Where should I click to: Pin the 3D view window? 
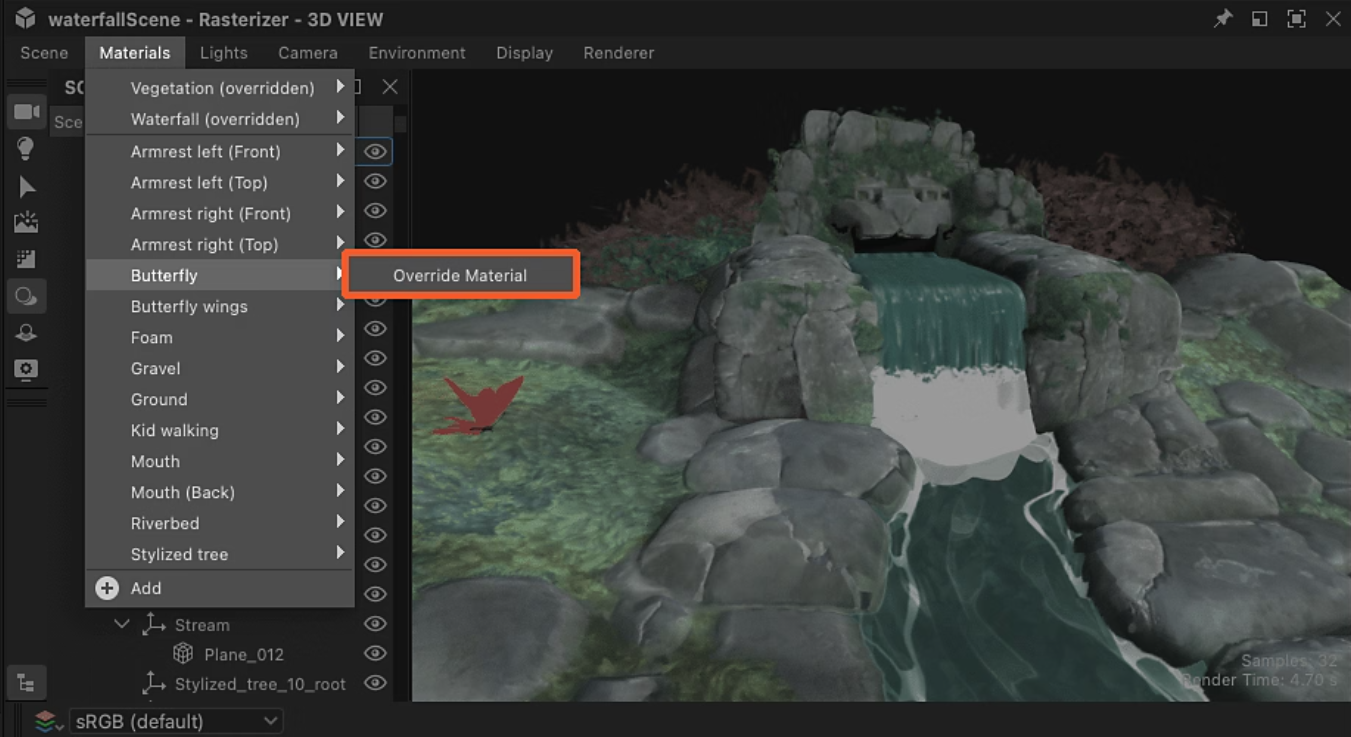(1223, 19)
